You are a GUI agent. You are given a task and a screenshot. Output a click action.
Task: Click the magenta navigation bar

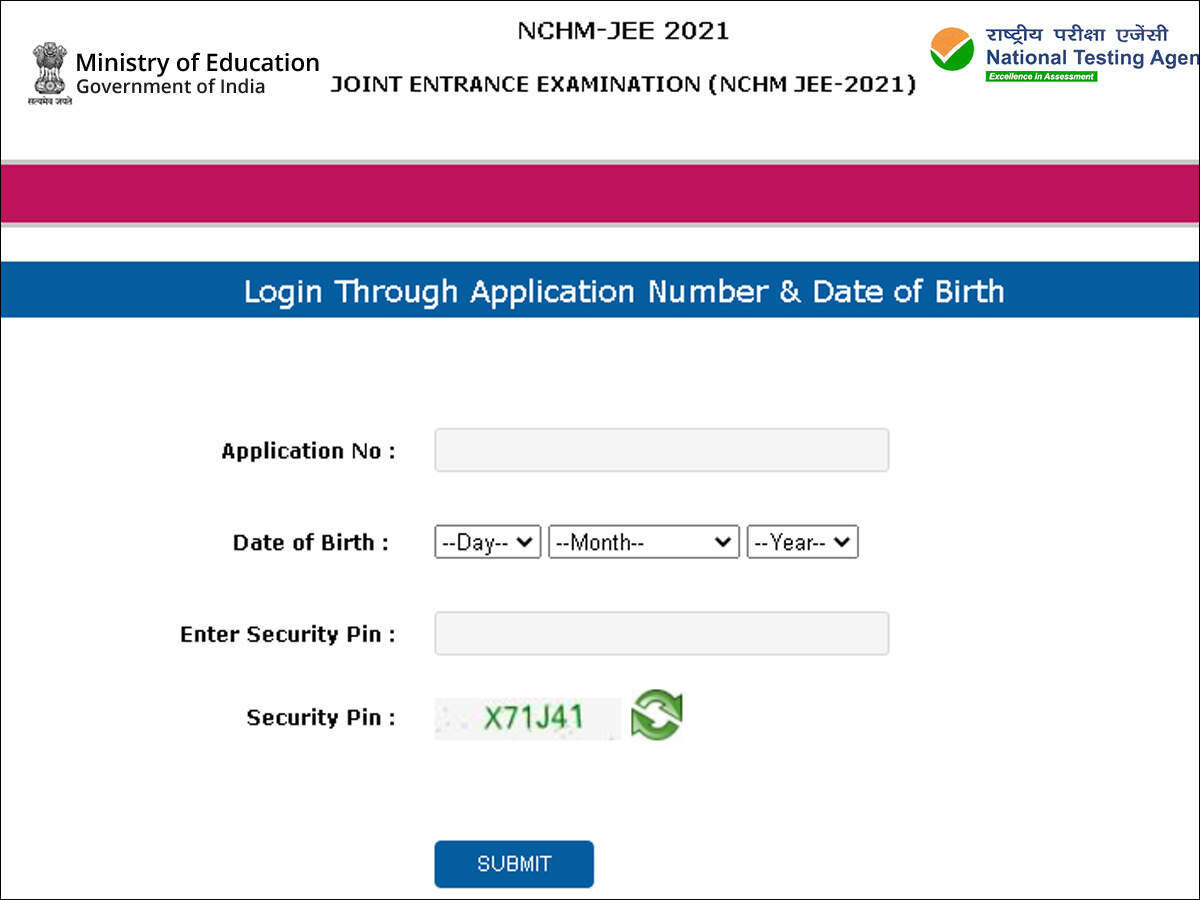point(600,194)
